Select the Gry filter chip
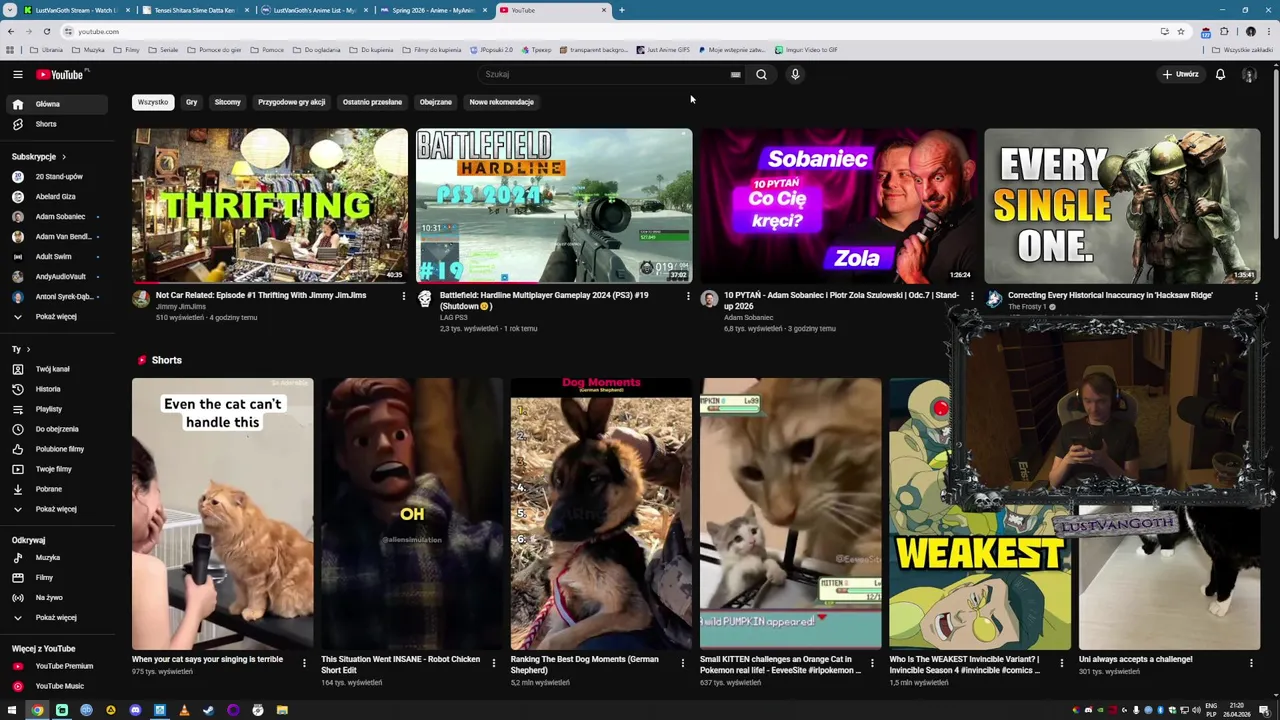 point(191,102)
